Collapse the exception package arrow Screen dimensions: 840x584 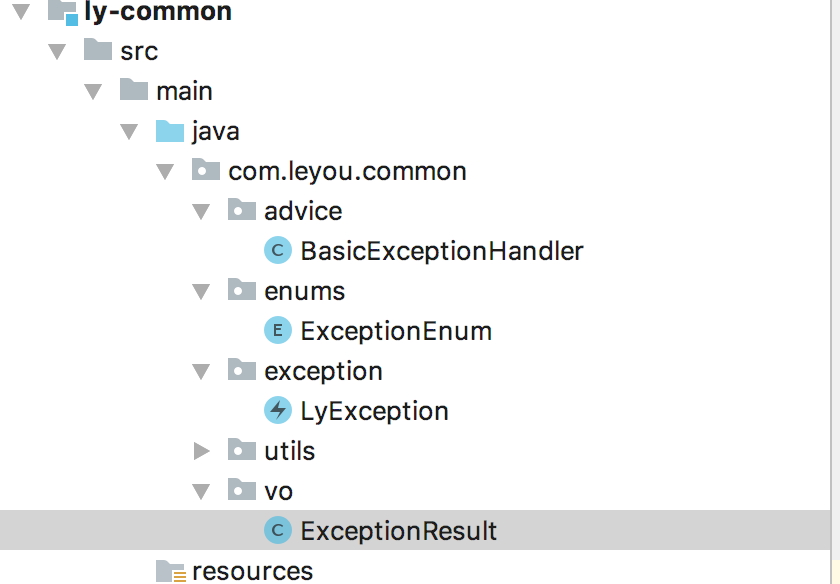pyautogui.click(x=202, y=371)
